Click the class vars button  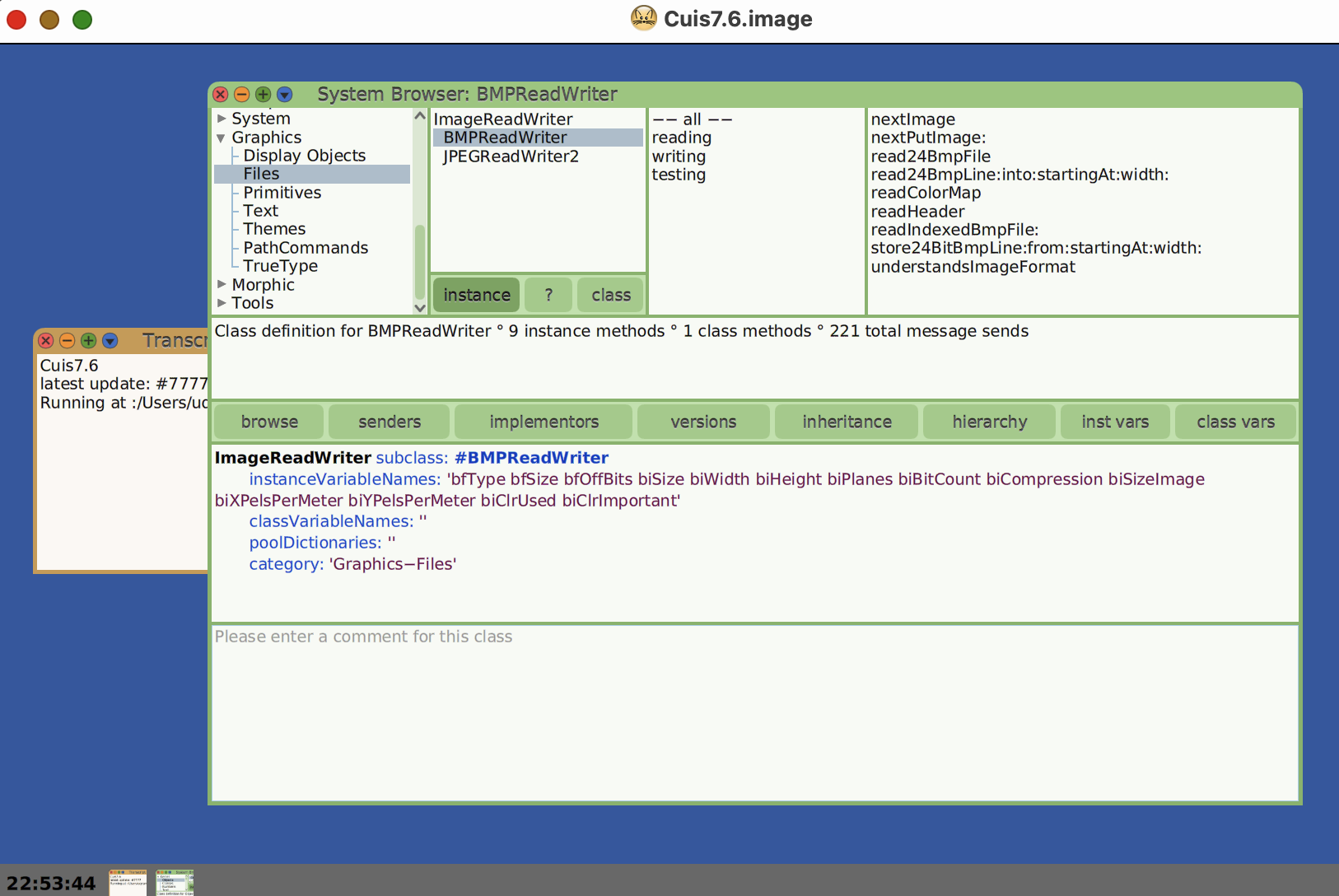pos(1235,422)
